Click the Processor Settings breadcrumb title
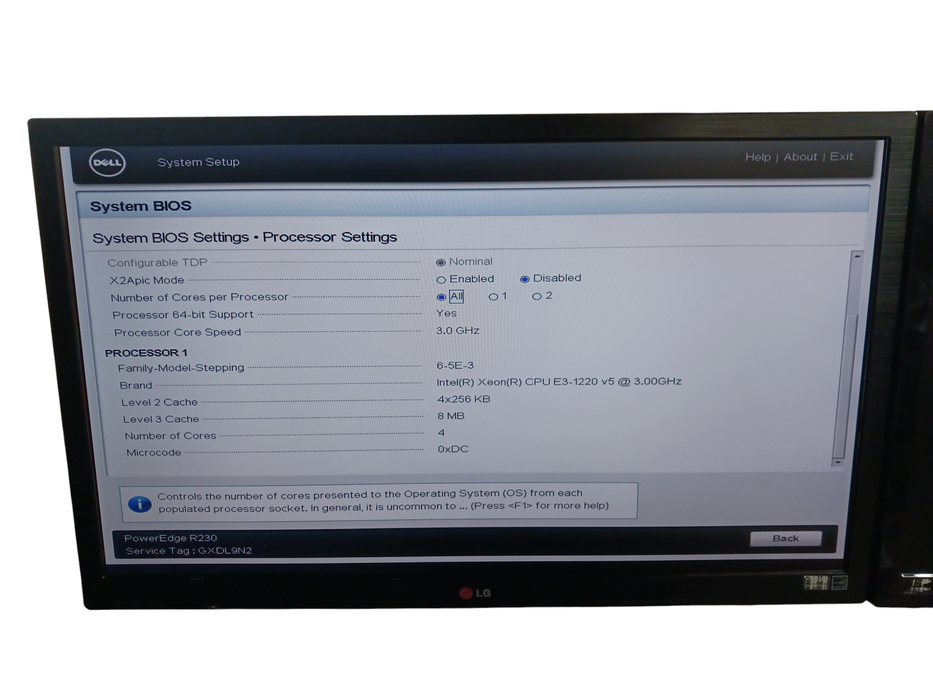The image size is (933, 700). coord(330,237)
